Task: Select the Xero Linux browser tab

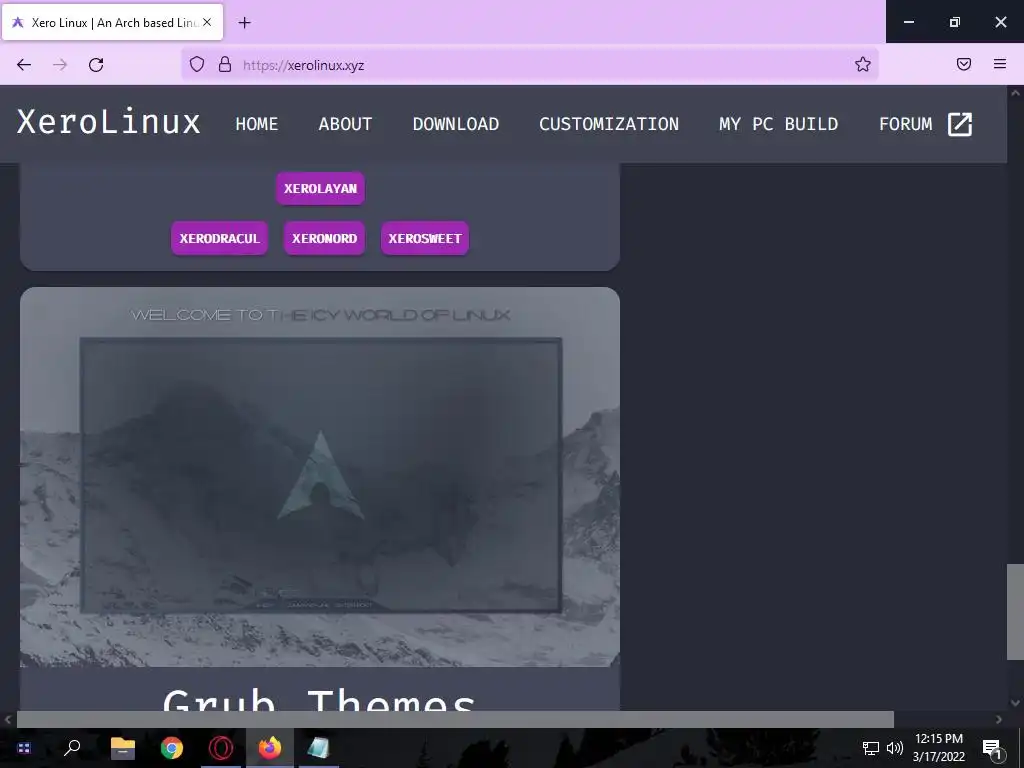Action: coord(112,22)
